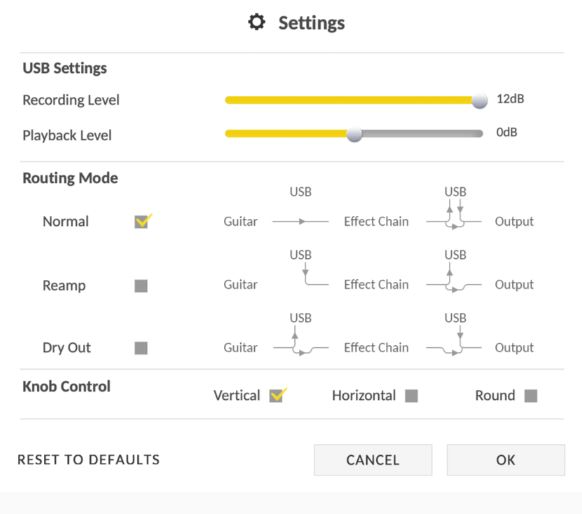Click RESET TO DEFAULTS
582x514 pixels.
pos(89,460)
